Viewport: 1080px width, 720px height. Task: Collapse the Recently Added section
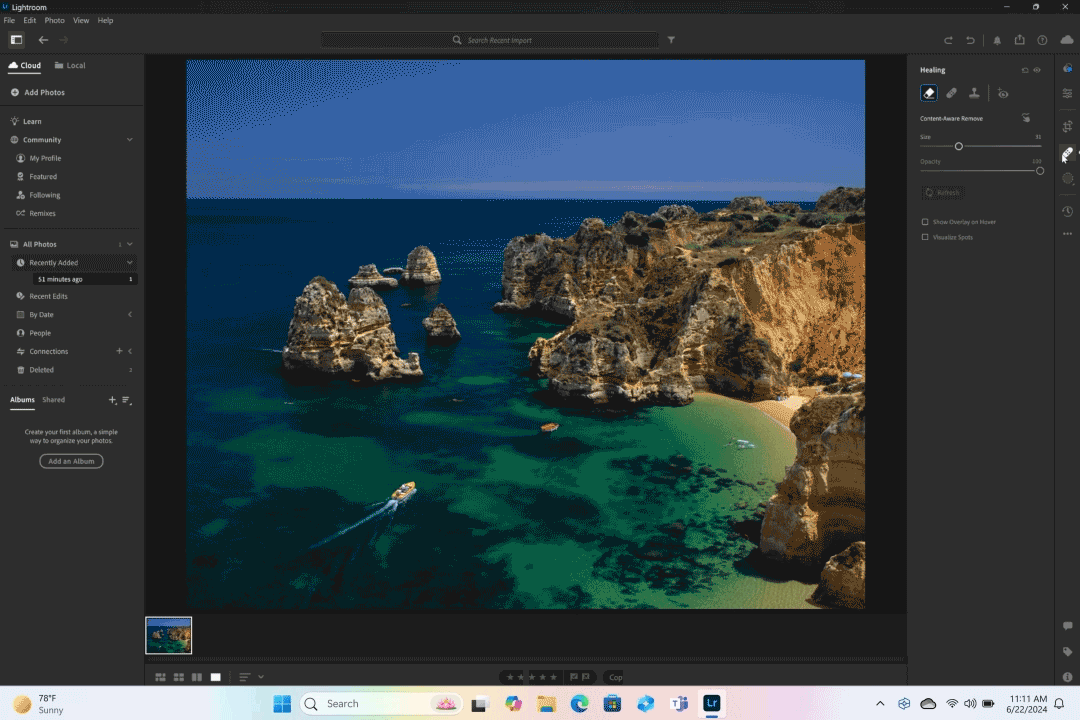click(130, 262)
